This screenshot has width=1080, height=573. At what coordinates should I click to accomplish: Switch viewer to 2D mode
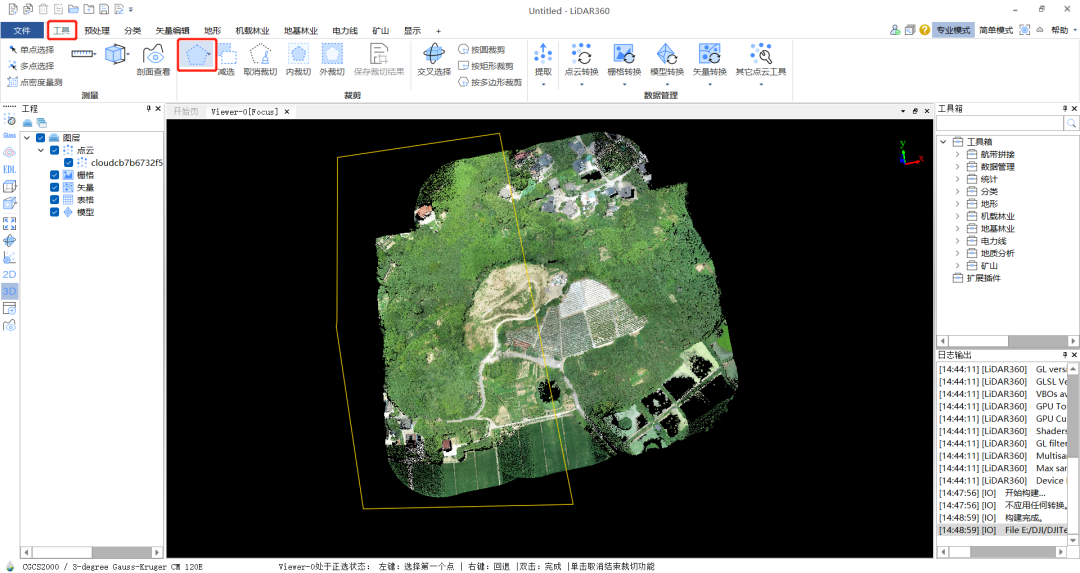10,274
